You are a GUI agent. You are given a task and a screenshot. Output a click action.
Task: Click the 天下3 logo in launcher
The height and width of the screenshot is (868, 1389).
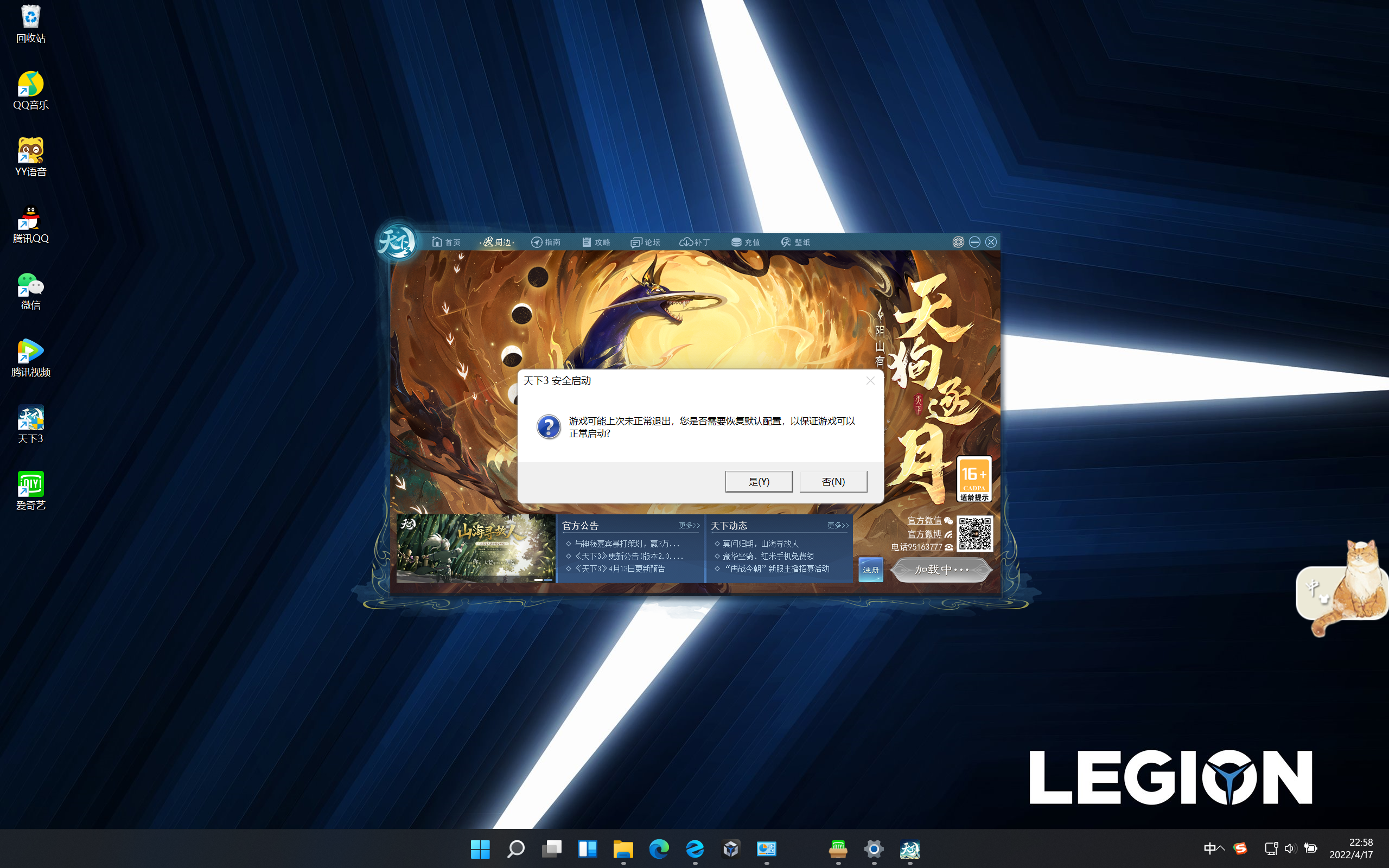[397, 242]
